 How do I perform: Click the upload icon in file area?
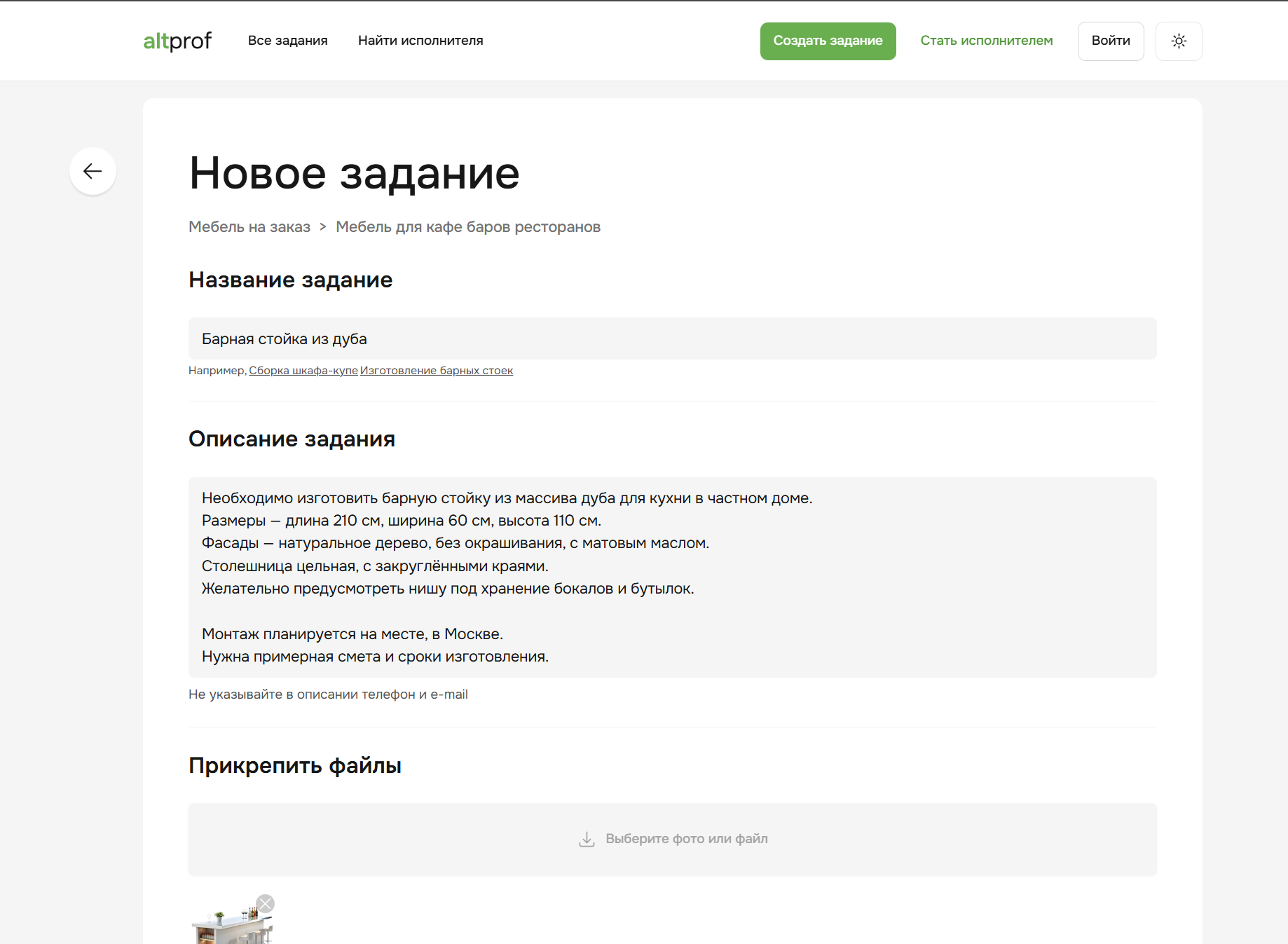pos(586,838)
